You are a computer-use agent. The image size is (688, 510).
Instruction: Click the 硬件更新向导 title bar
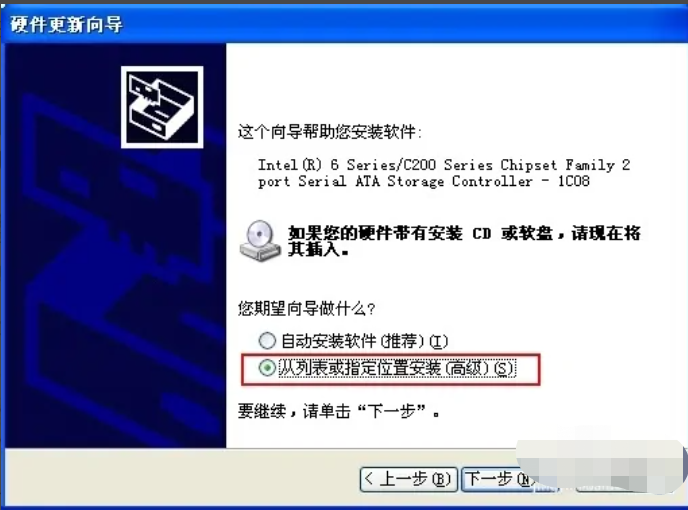344,24
